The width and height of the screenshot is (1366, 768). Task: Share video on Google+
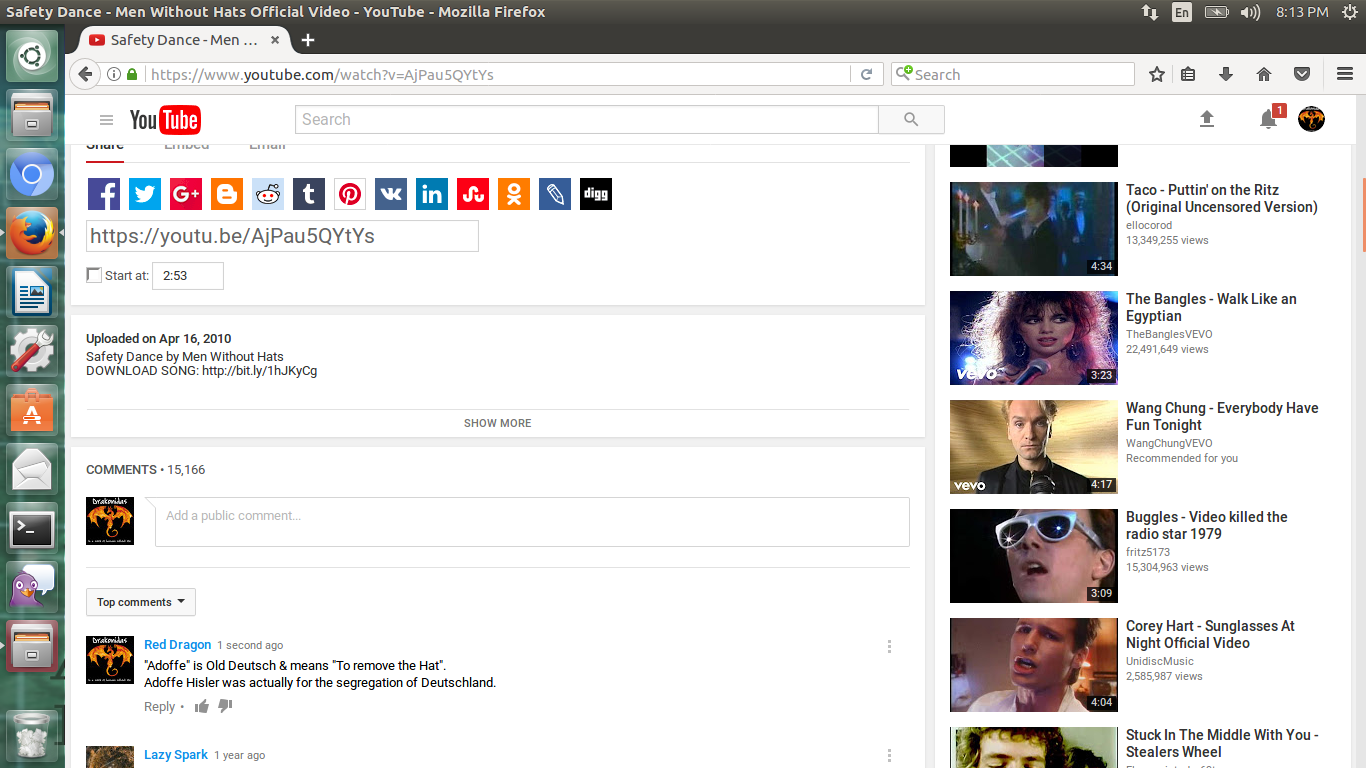(186, 194)
